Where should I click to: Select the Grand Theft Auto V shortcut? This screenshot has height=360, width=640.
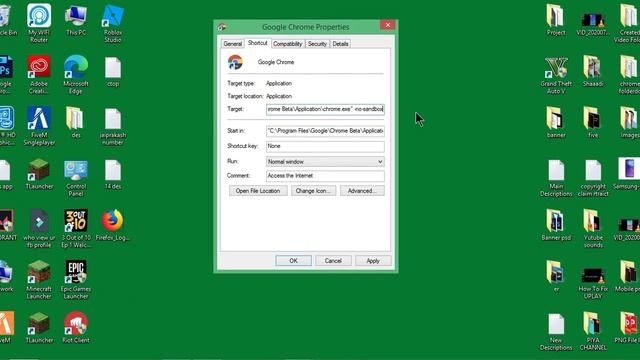tap(556, 75)
